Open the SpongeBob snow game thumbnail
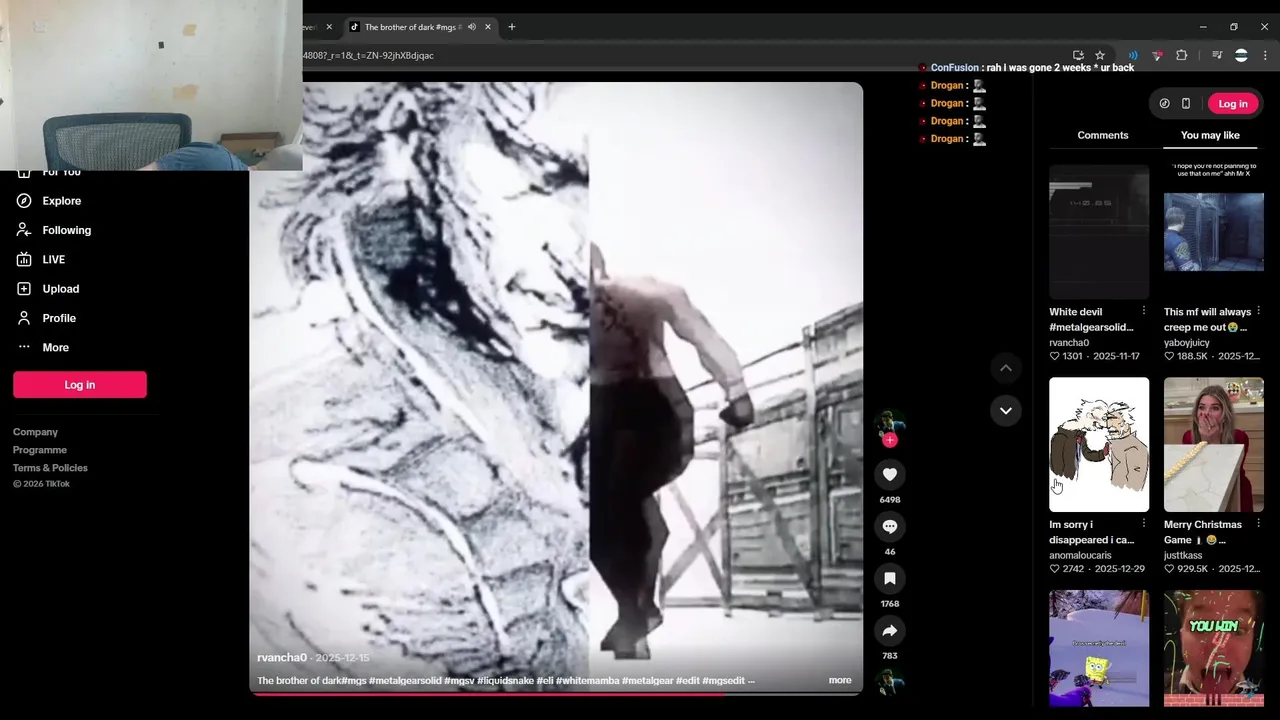Viewport: 1280px width, 720px height. tap(1099, 648)
